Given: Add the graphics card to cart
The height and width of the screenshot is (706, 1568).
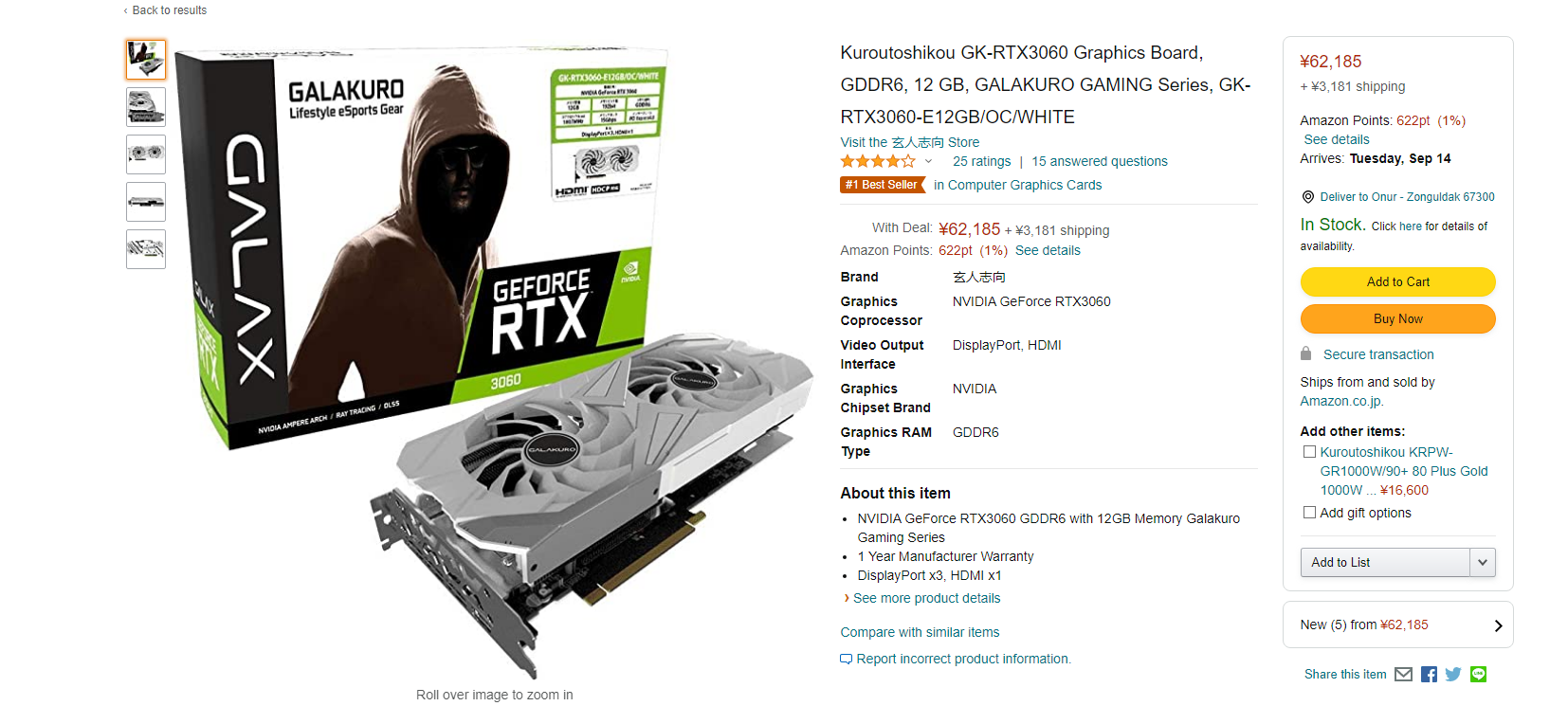Looking at the screenshot, I should click(x=1397, y=281).
